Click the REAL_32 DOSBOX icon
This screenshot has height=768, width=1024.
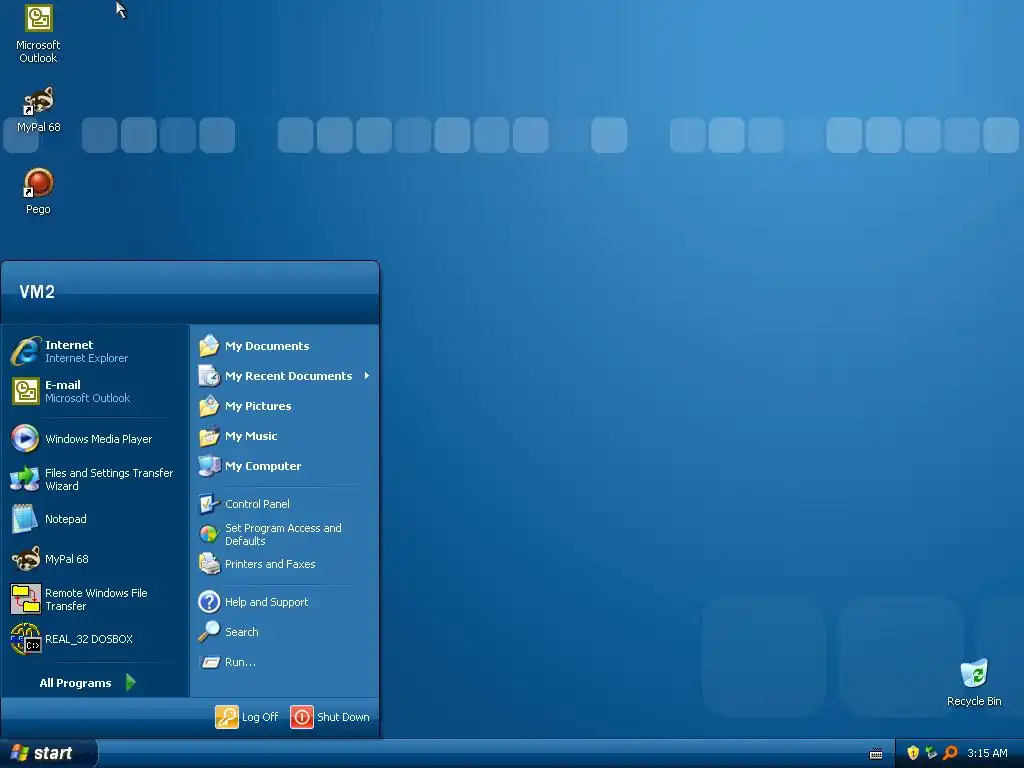(25, 639)
